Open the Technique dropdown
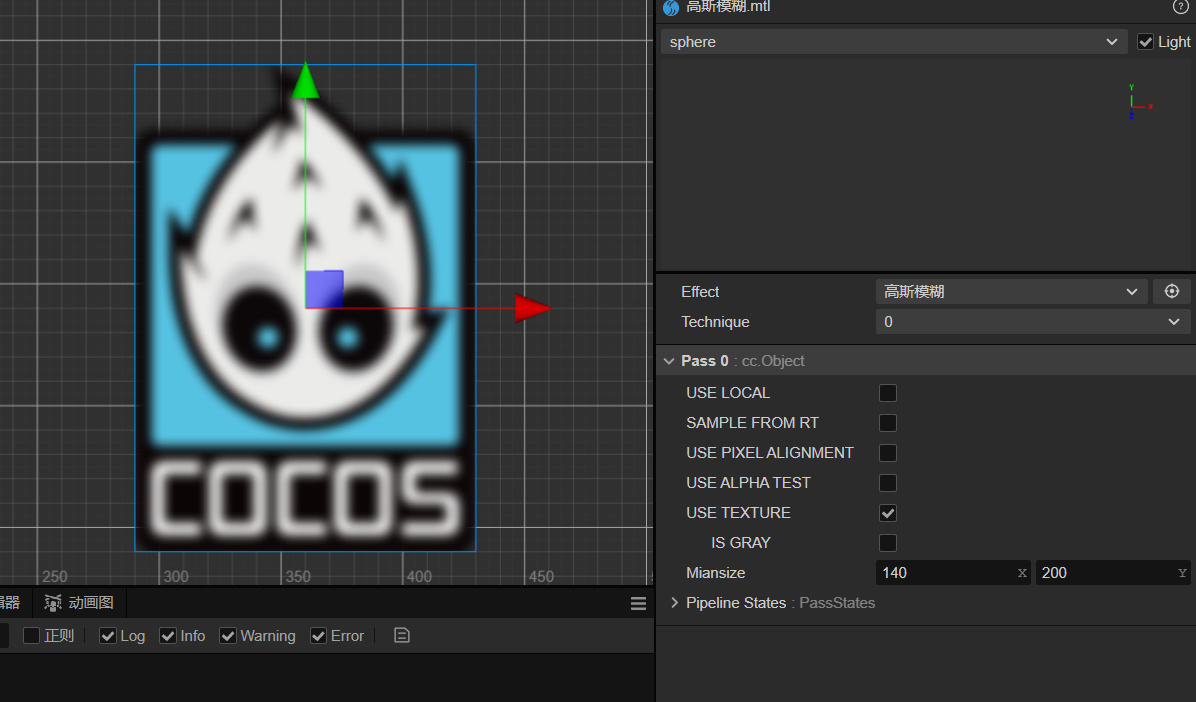This screenshot has width=1196, height=702. [x=1033, y=322]
